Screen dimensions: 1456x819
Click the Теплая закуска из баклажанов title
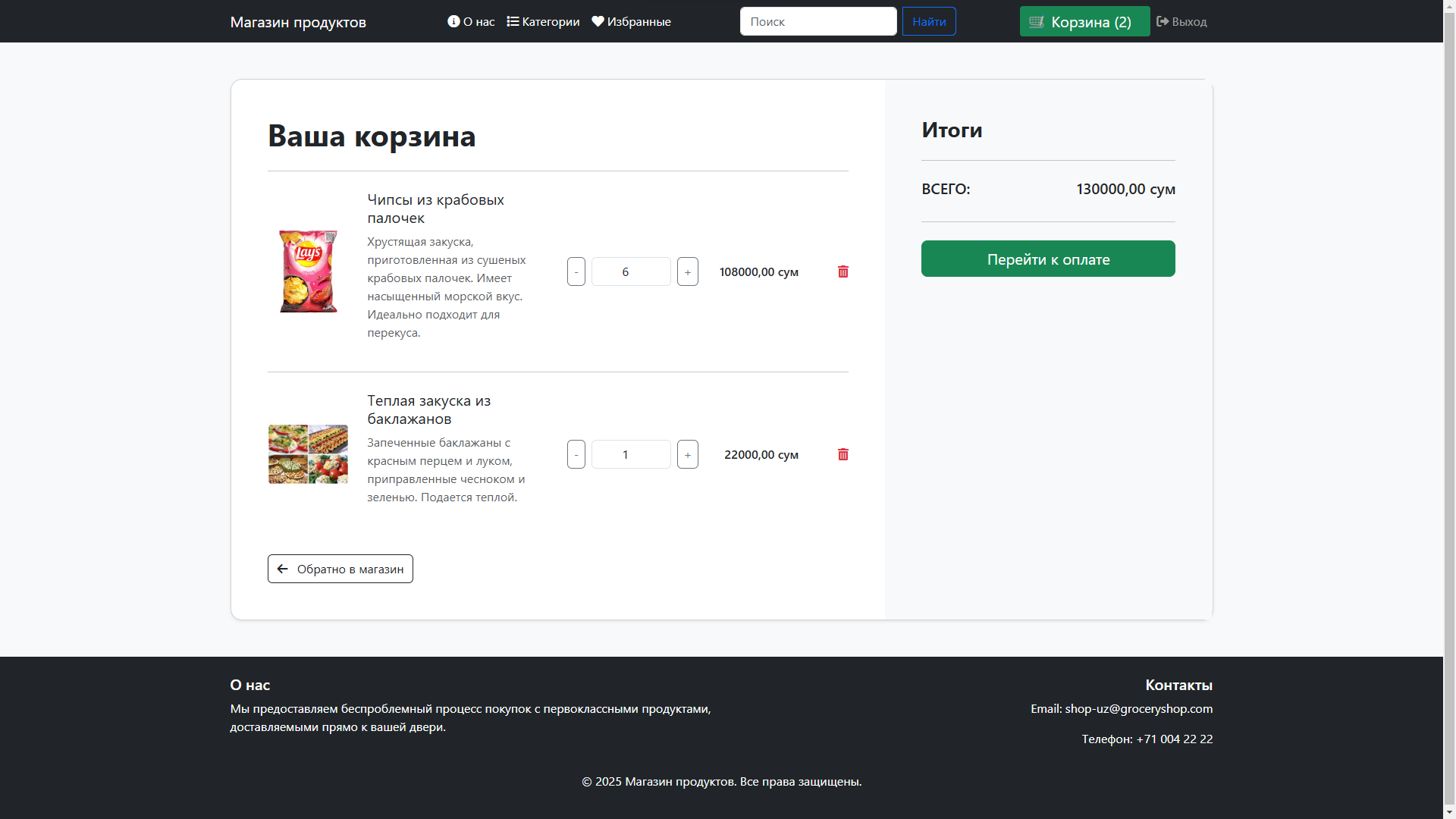[x=429, y=409]
